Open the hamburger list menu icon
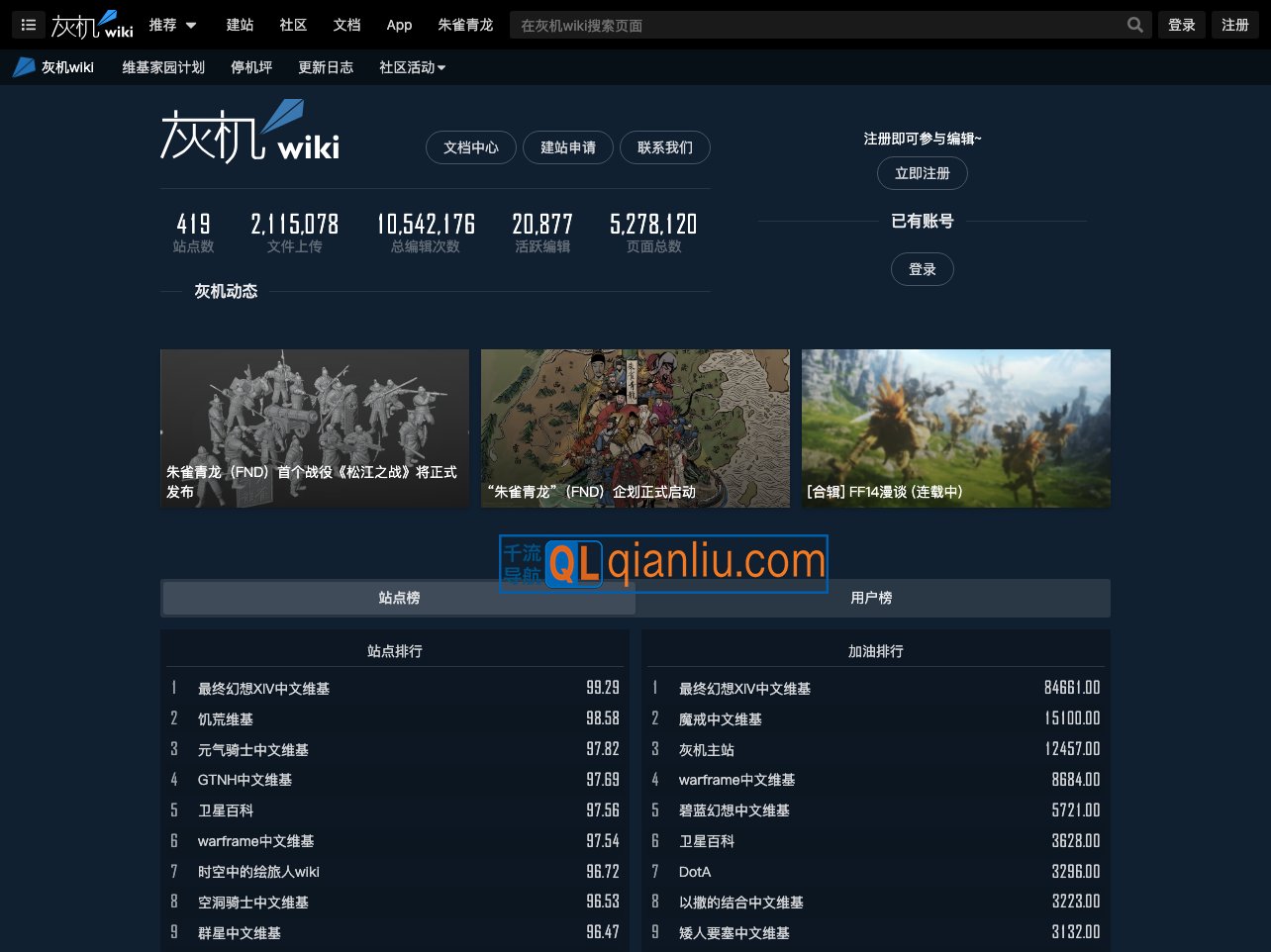This screenshot has height=952, width=1271. click(28, 25)
